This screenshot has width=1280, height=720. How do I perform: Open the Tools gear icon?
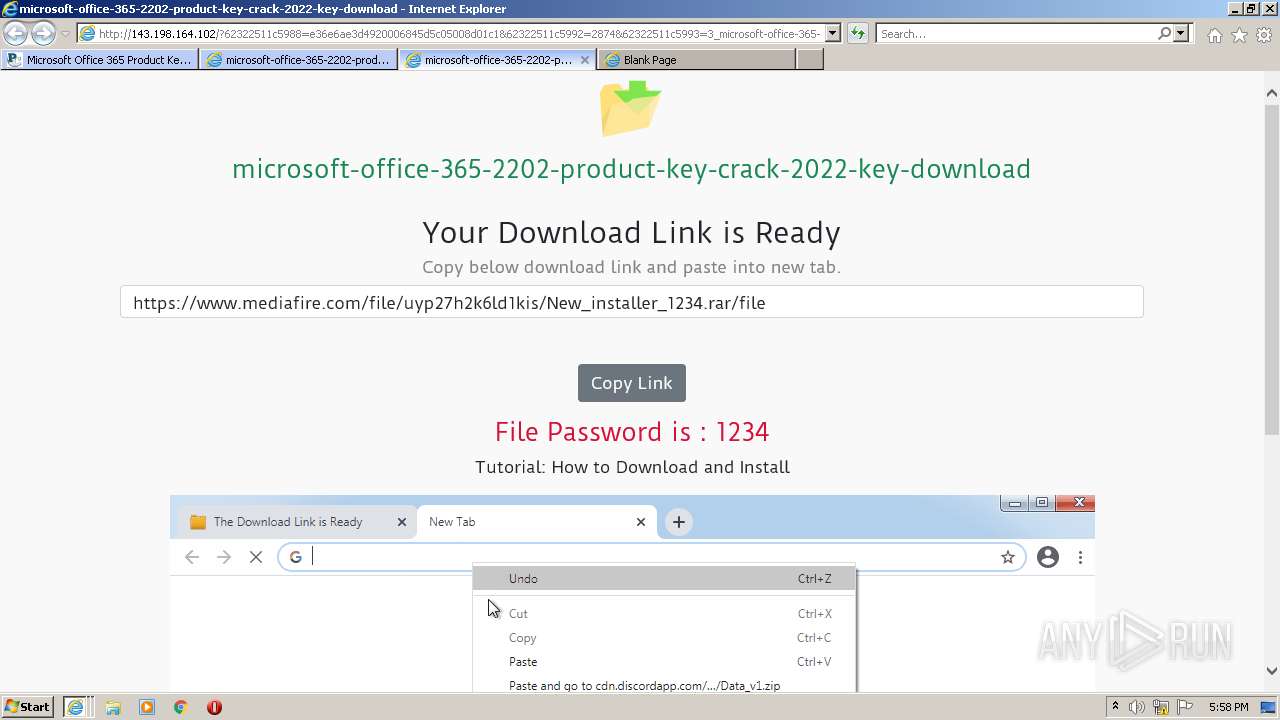[x=1264, y=35]
